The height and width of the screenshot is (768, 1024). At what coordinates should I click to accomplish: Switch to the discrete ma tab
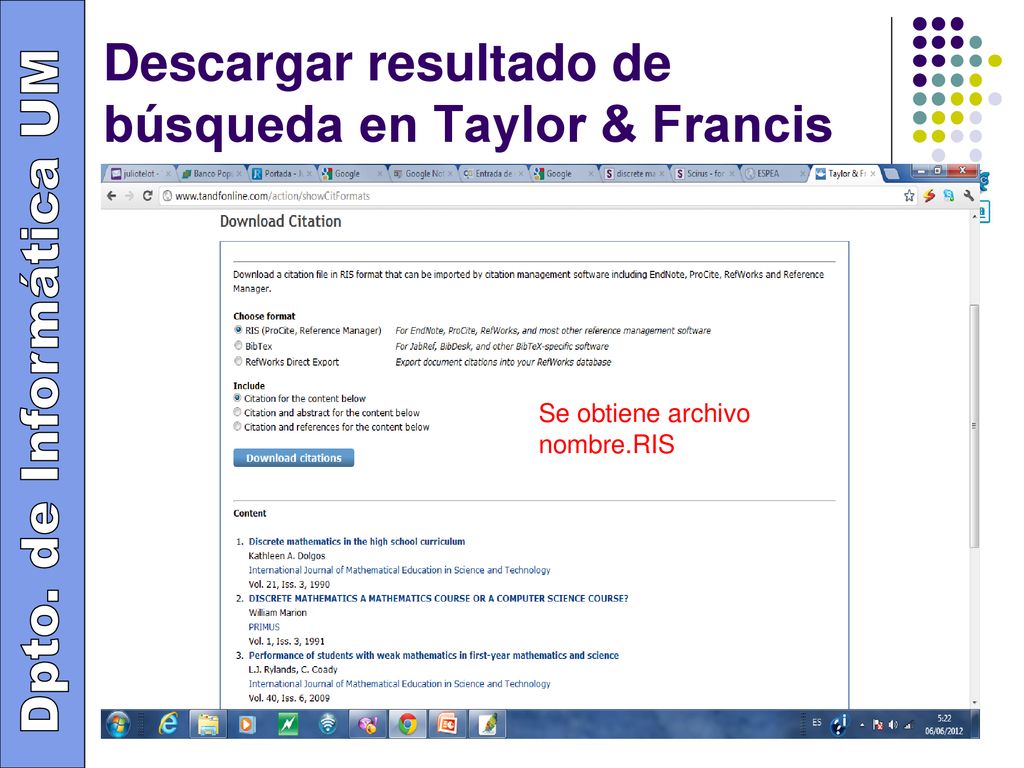635,174
